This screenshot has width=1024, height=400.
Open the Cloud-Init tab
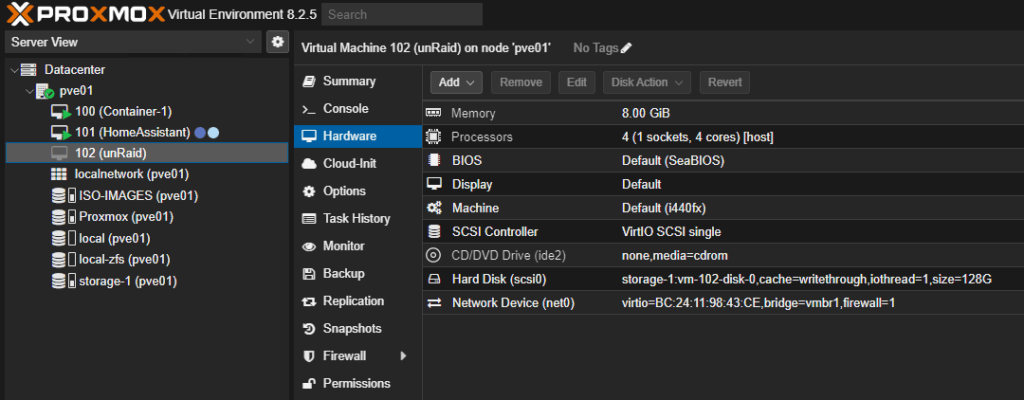pyautogui.click(x=358, y=164)
